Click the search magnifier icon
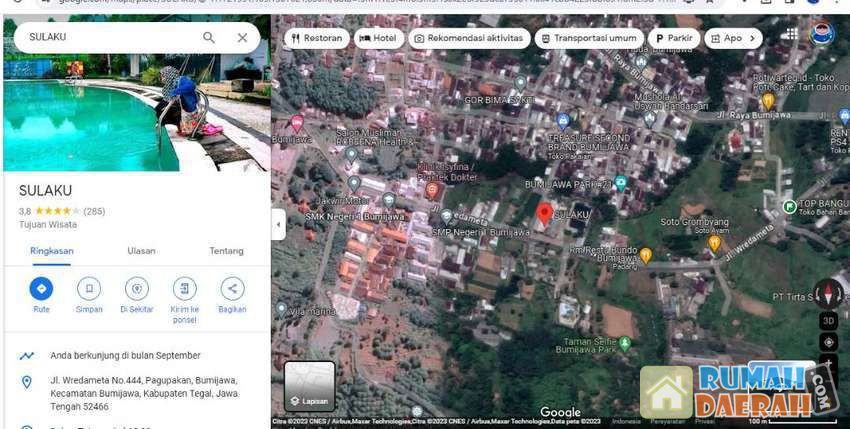850x429 pixels. 209,38
